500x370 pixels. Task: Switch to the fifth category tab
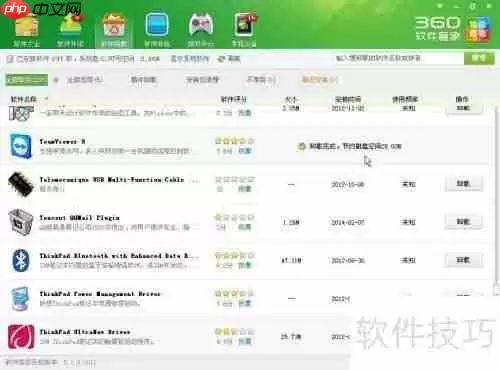pos(261,80)
